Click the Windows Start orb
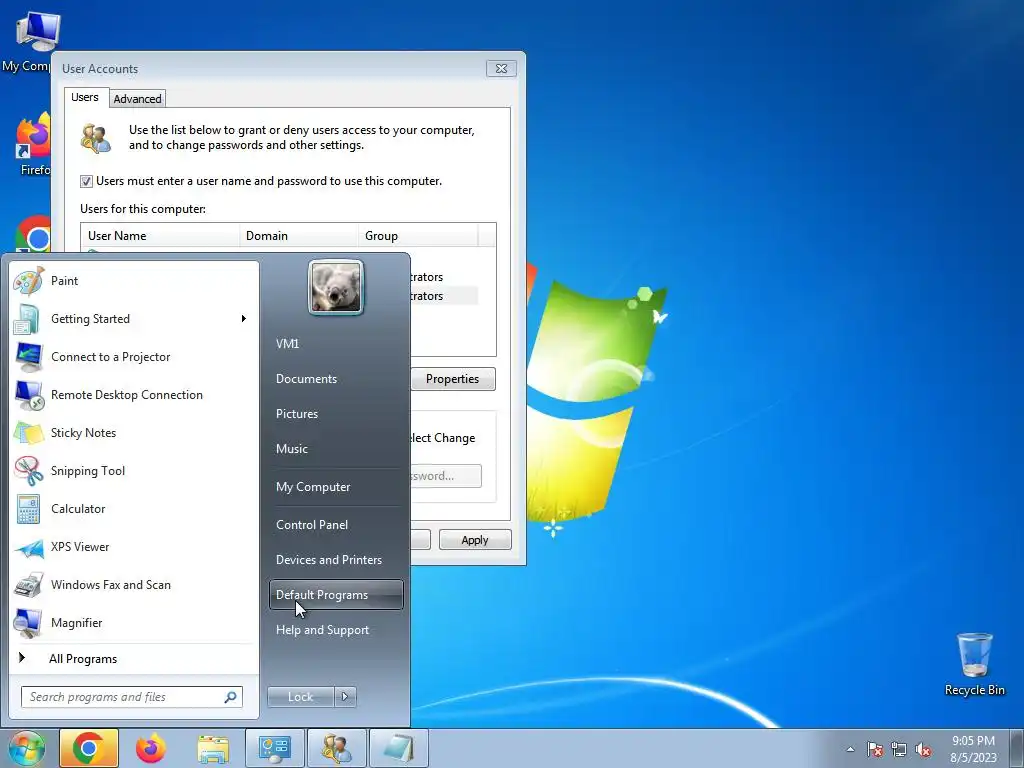The image size is (1024, 768). pyautogui.click(x=26, y=748)
